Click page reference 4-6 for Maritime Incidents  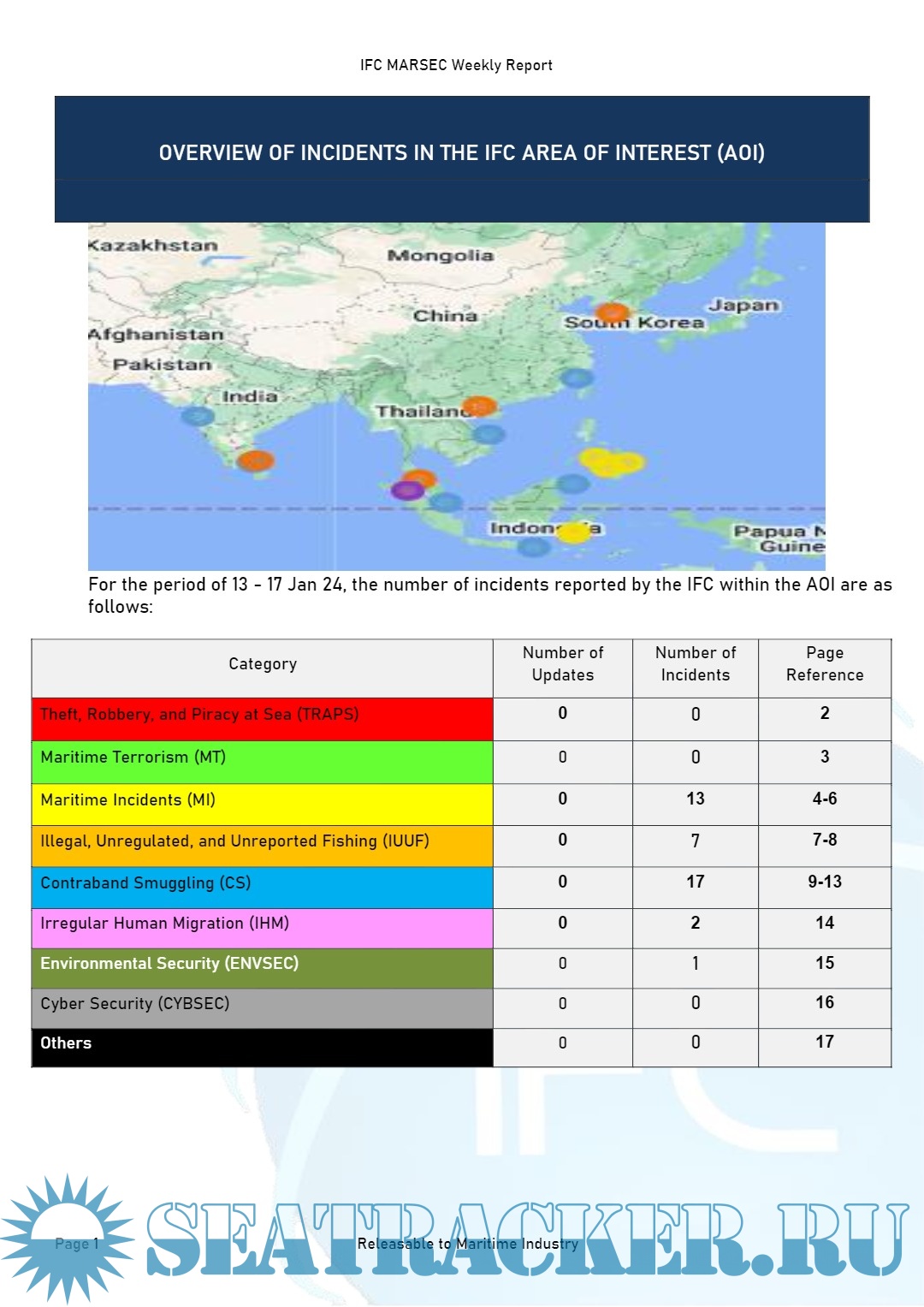coord(824,799)
